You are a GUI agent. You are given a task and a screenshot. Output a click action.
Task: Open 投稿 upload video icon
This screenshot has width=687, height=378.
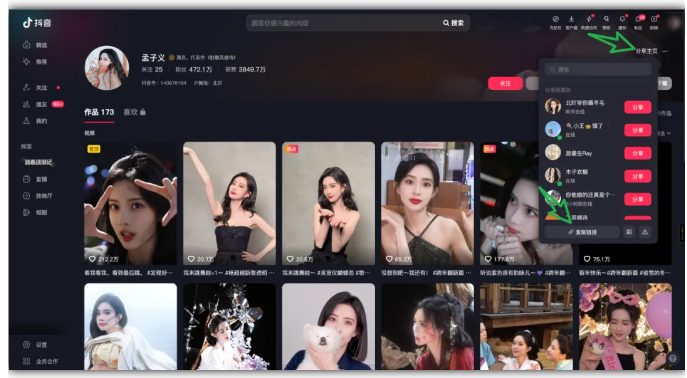tap(654, 22)
